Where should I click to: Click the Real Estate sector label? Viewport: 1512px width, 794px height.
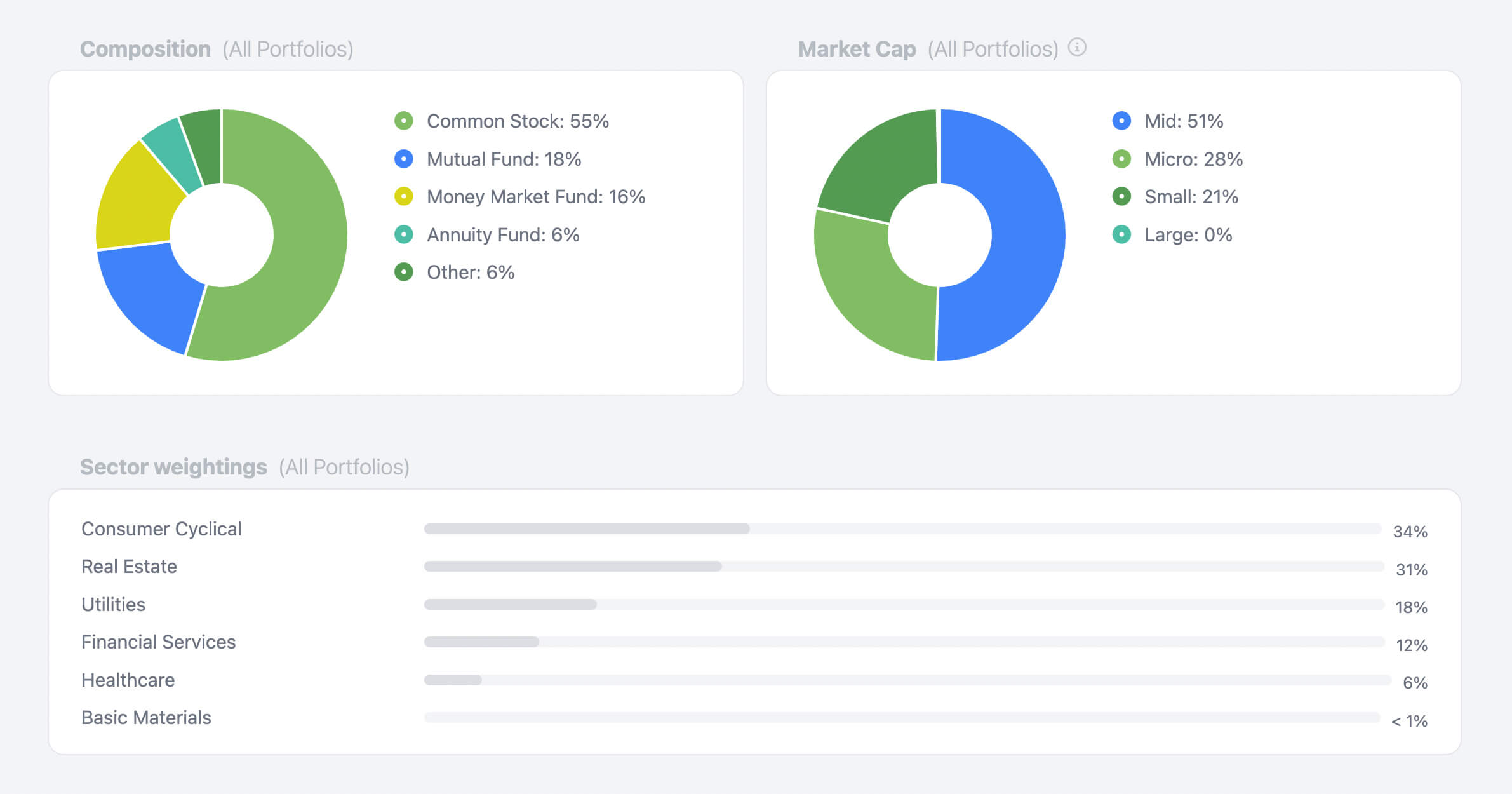click(129, 566)
